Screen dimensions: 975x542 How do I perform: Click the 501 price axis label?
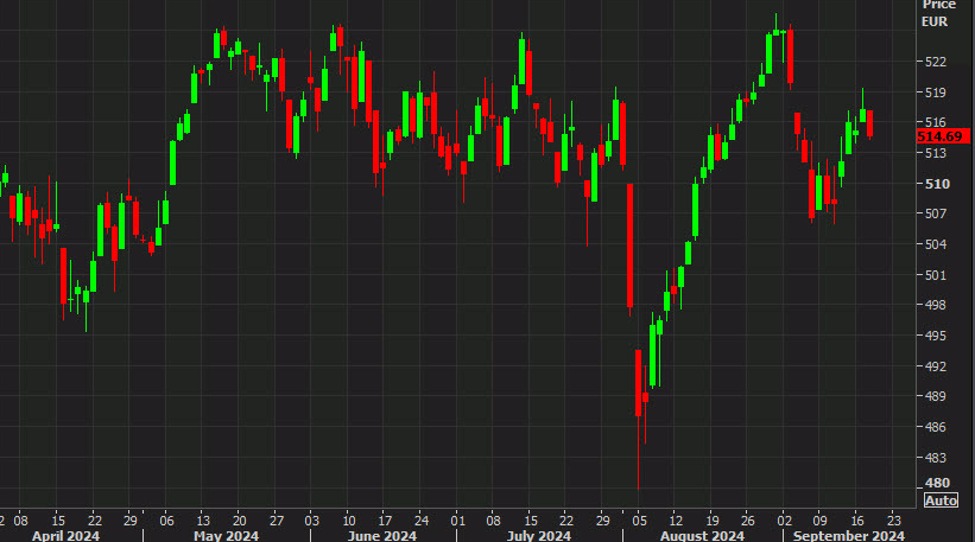click(x=935, y=275)
